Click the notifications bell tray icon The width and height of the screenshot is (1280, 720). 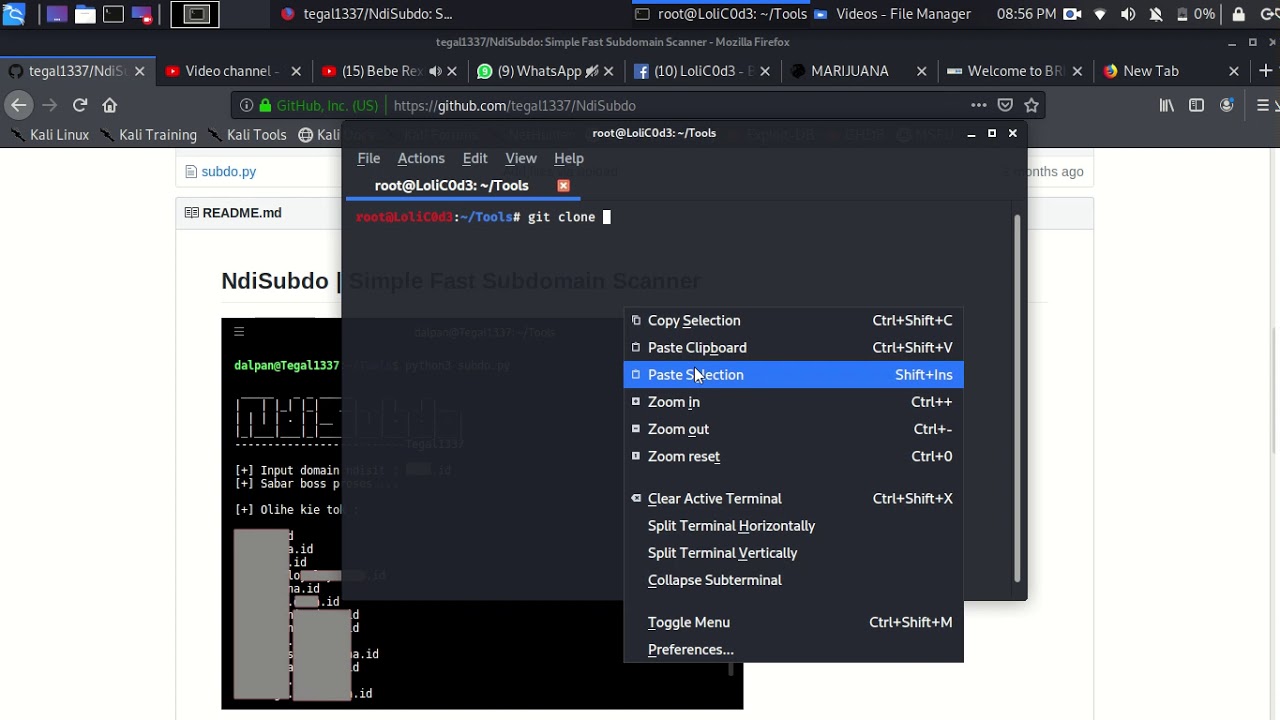click(1156, 14)
